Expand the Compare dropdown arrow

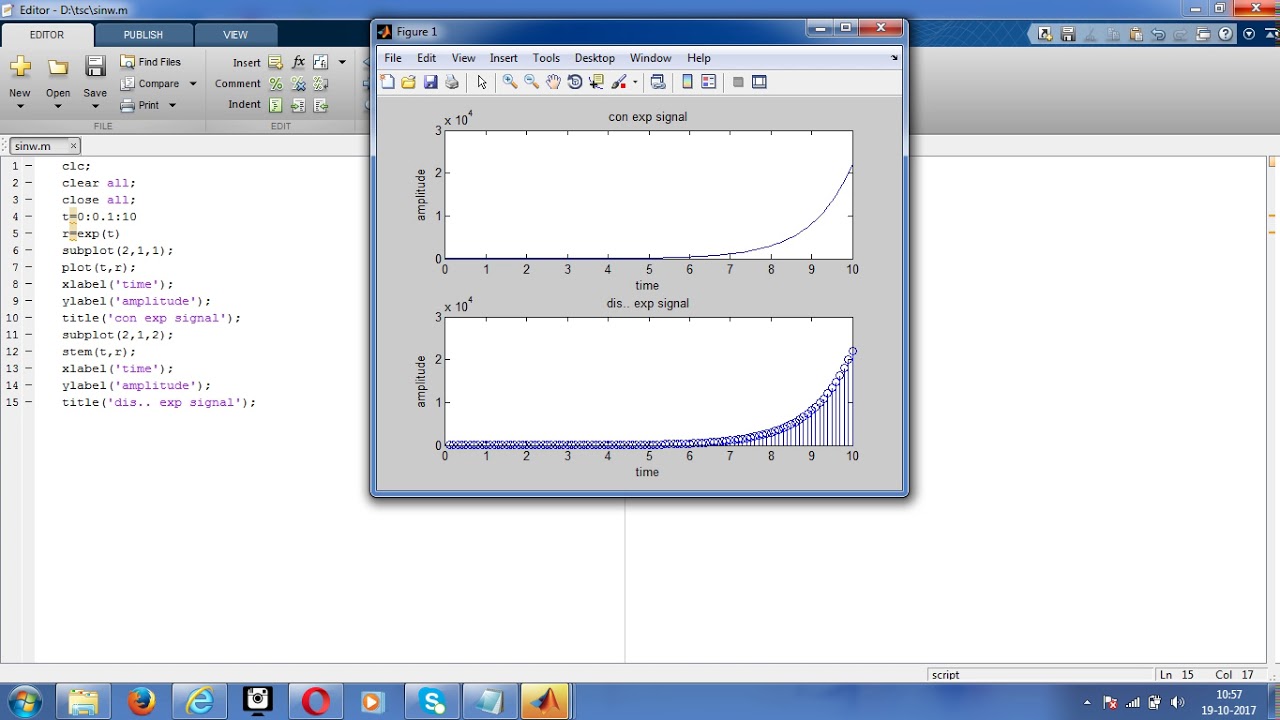point(193,84)
